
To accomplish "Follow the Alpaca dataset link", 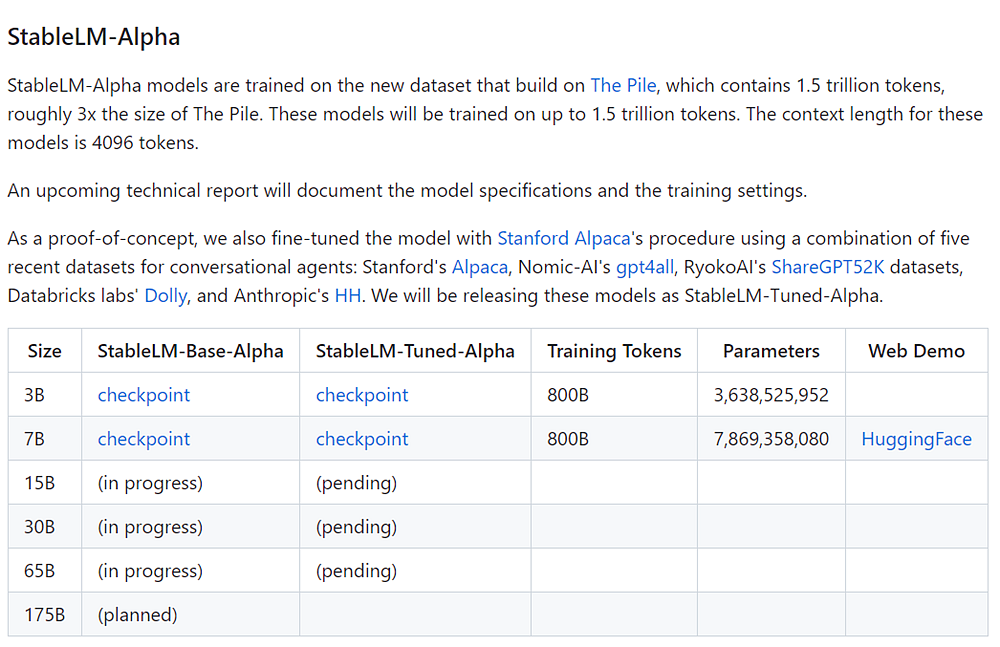I will click(x=480, y=267).
